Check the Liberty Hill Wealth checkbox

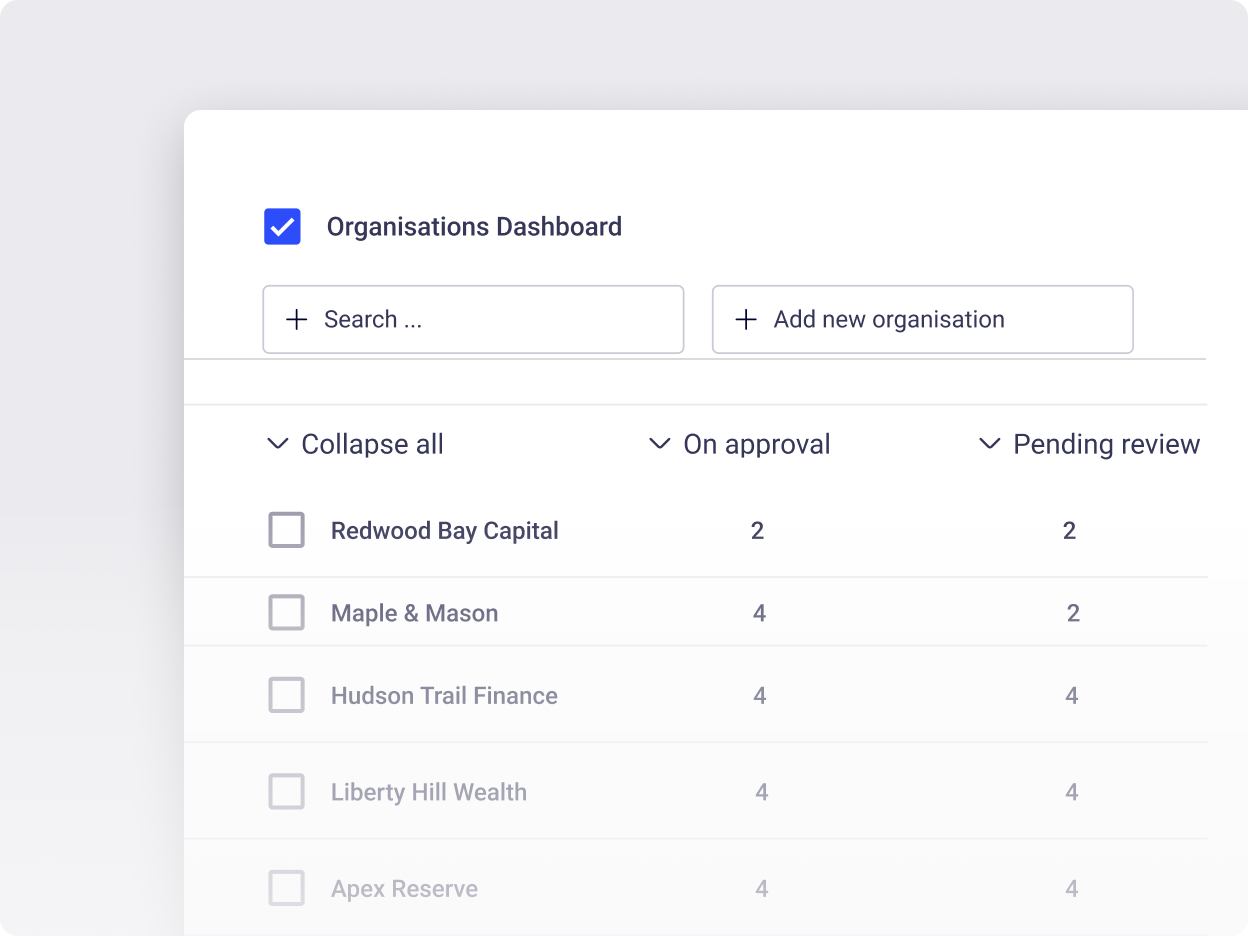tap(286, 791)
